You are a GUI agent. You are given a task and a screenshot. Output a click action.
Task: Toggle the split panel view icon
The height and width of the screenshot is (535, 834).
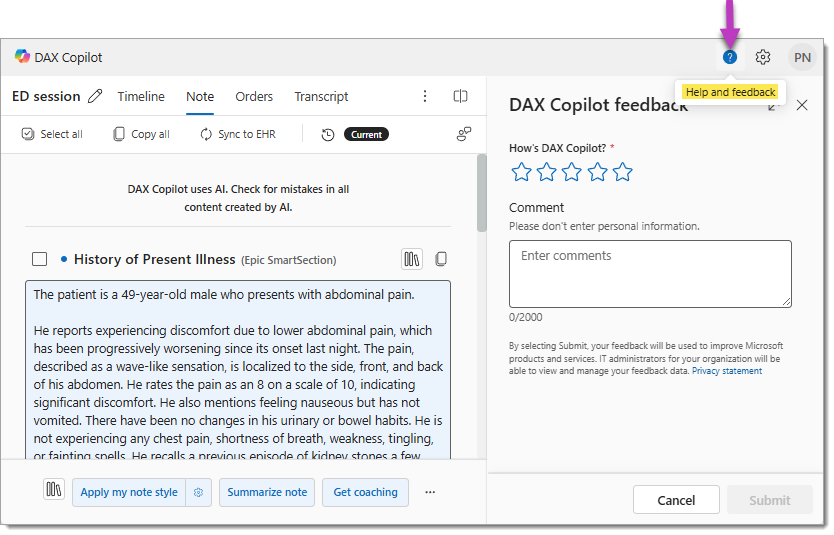coord(460,96)
